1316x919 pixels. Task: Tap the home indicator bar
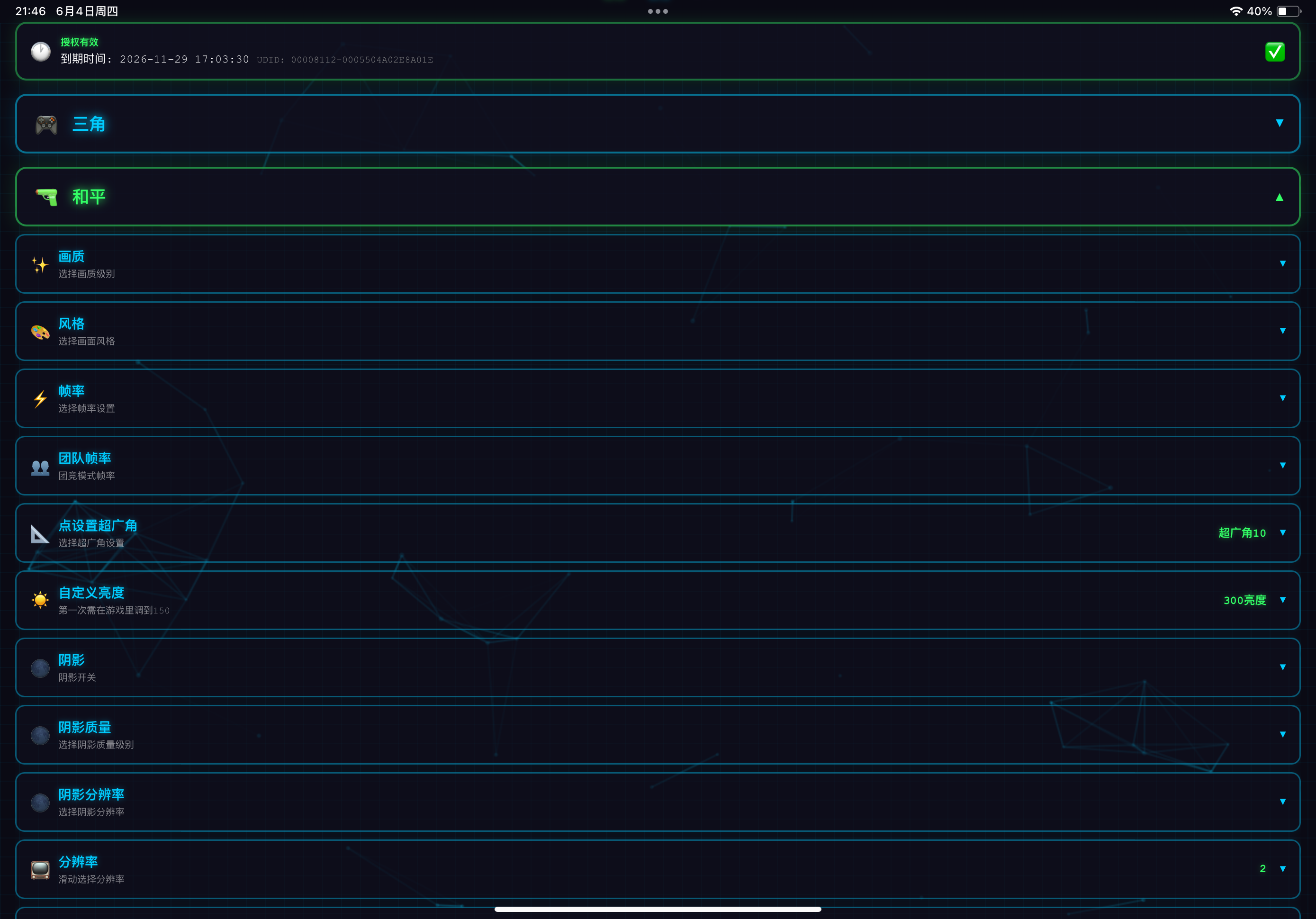click(658, 909)
